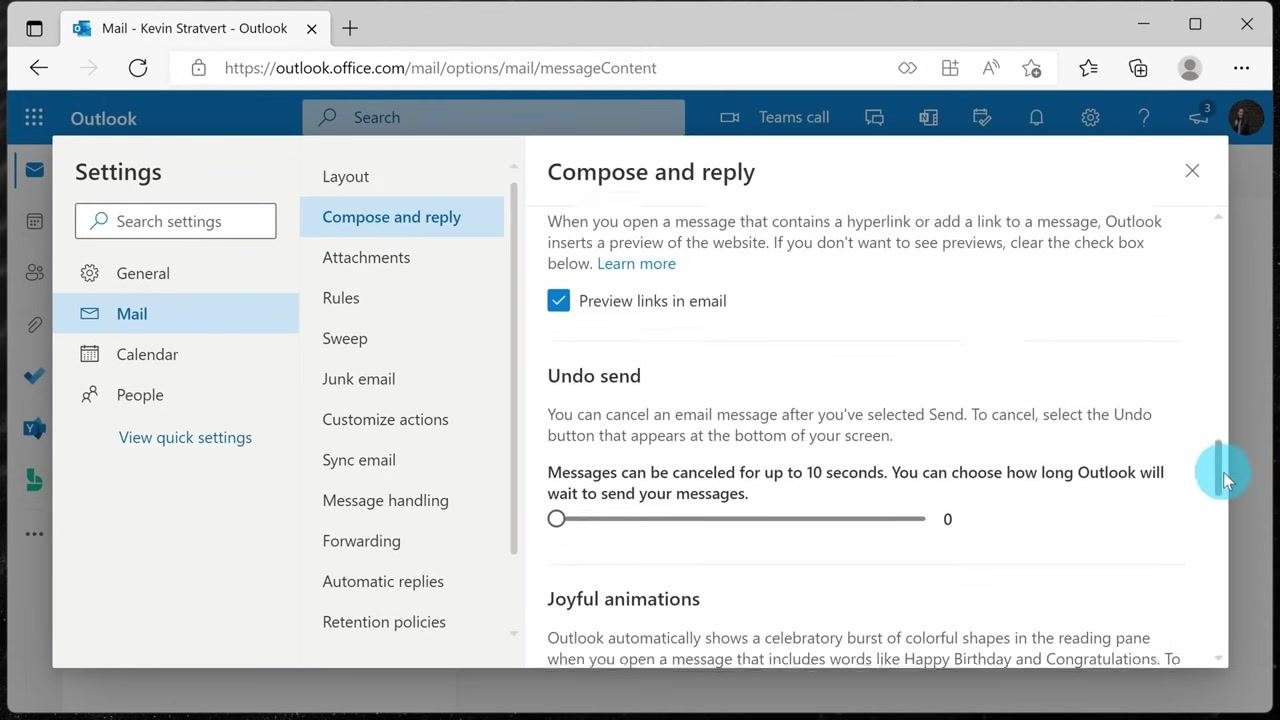The height and width of the screenshot is (720, 1280).
Task: Close the Mail - Kevin Stratvert tab
Action: (x=312, y=28)
